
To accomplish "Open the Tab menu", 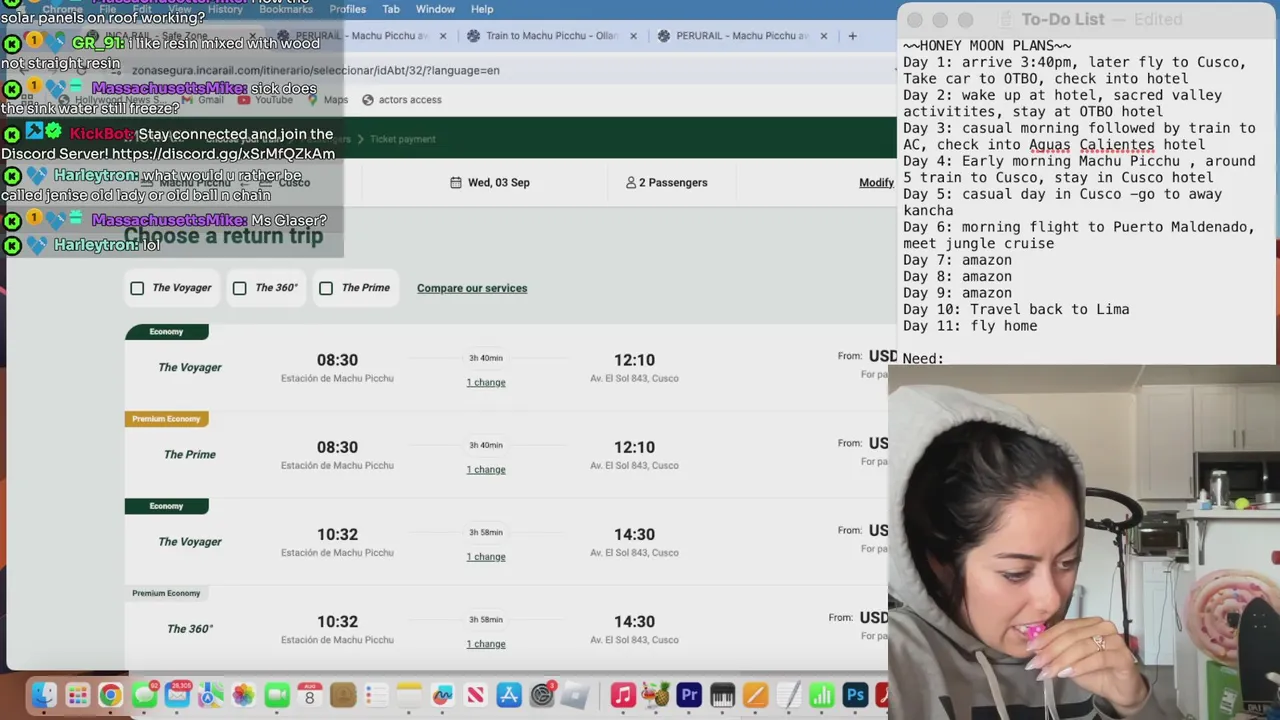I will point(391,9).
